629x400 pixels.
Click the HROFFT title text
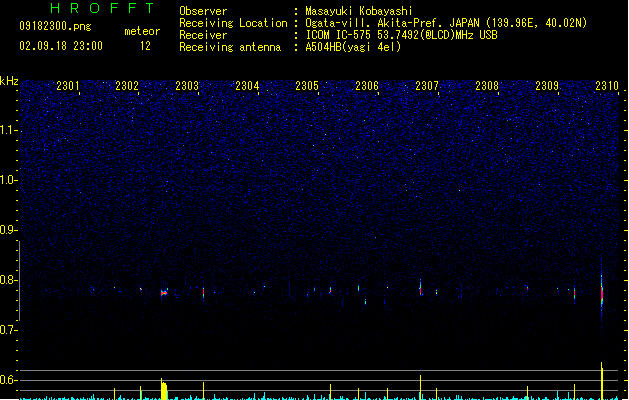(102, 8)
